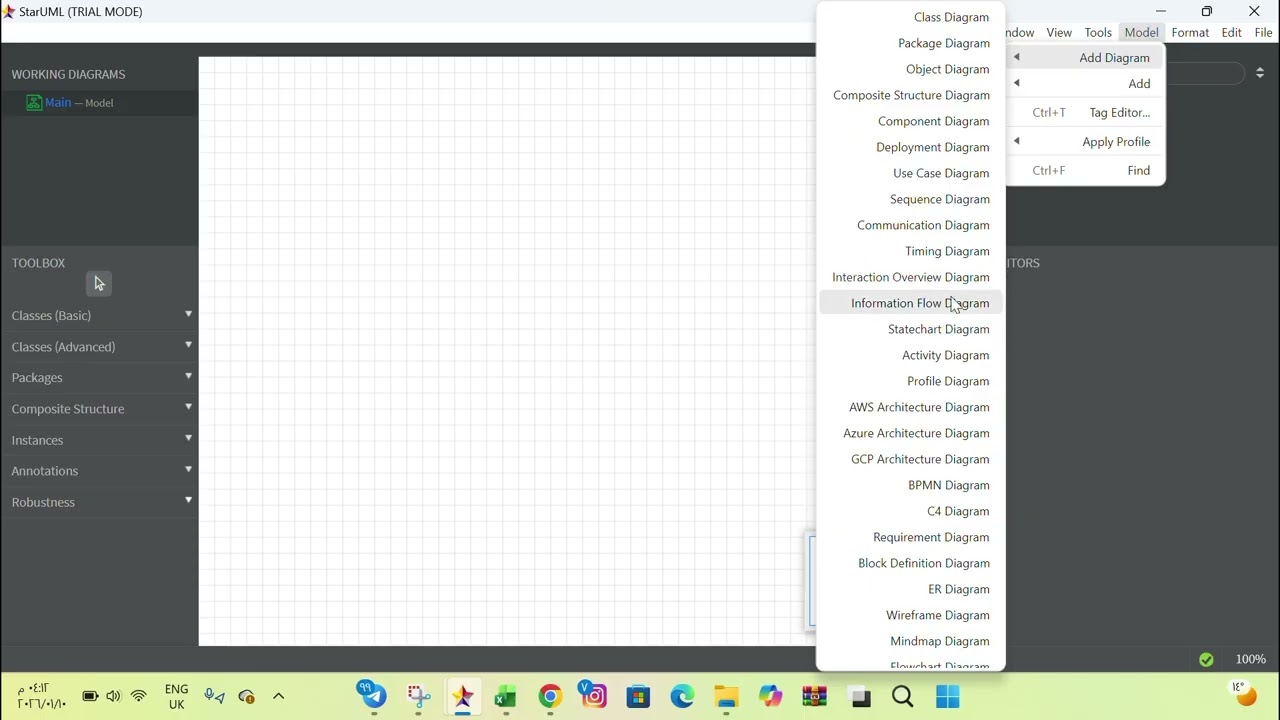Click the volume speaker icon in tray
This screenshot has height=720, width=1280.
(113, 696)
